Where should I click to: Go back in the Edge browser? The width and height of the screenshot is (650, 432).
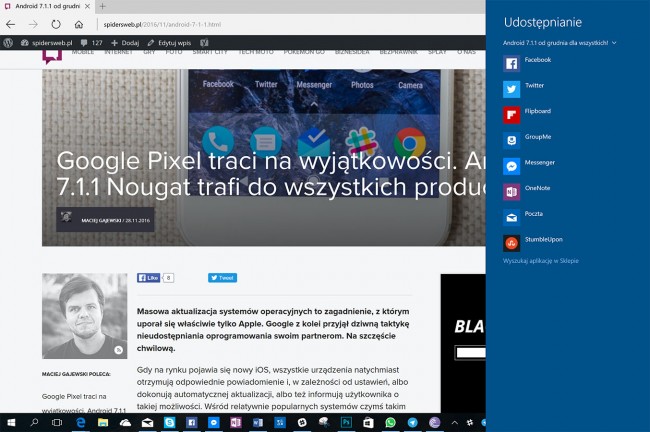point(10,24)
